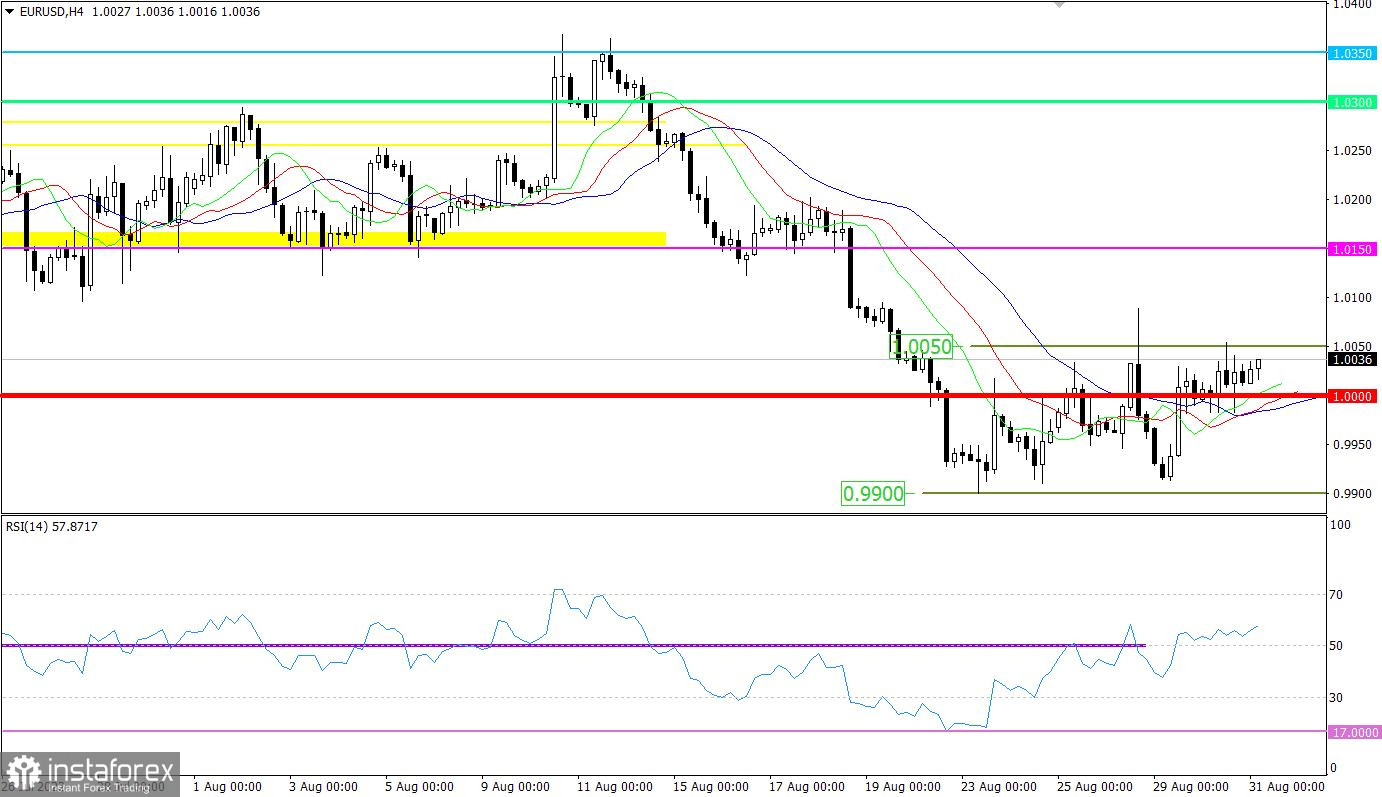This screenshot has height=797, width=1382.
Task: Click the 3 Aug 00:00 date label
Action: pos(322,787)
